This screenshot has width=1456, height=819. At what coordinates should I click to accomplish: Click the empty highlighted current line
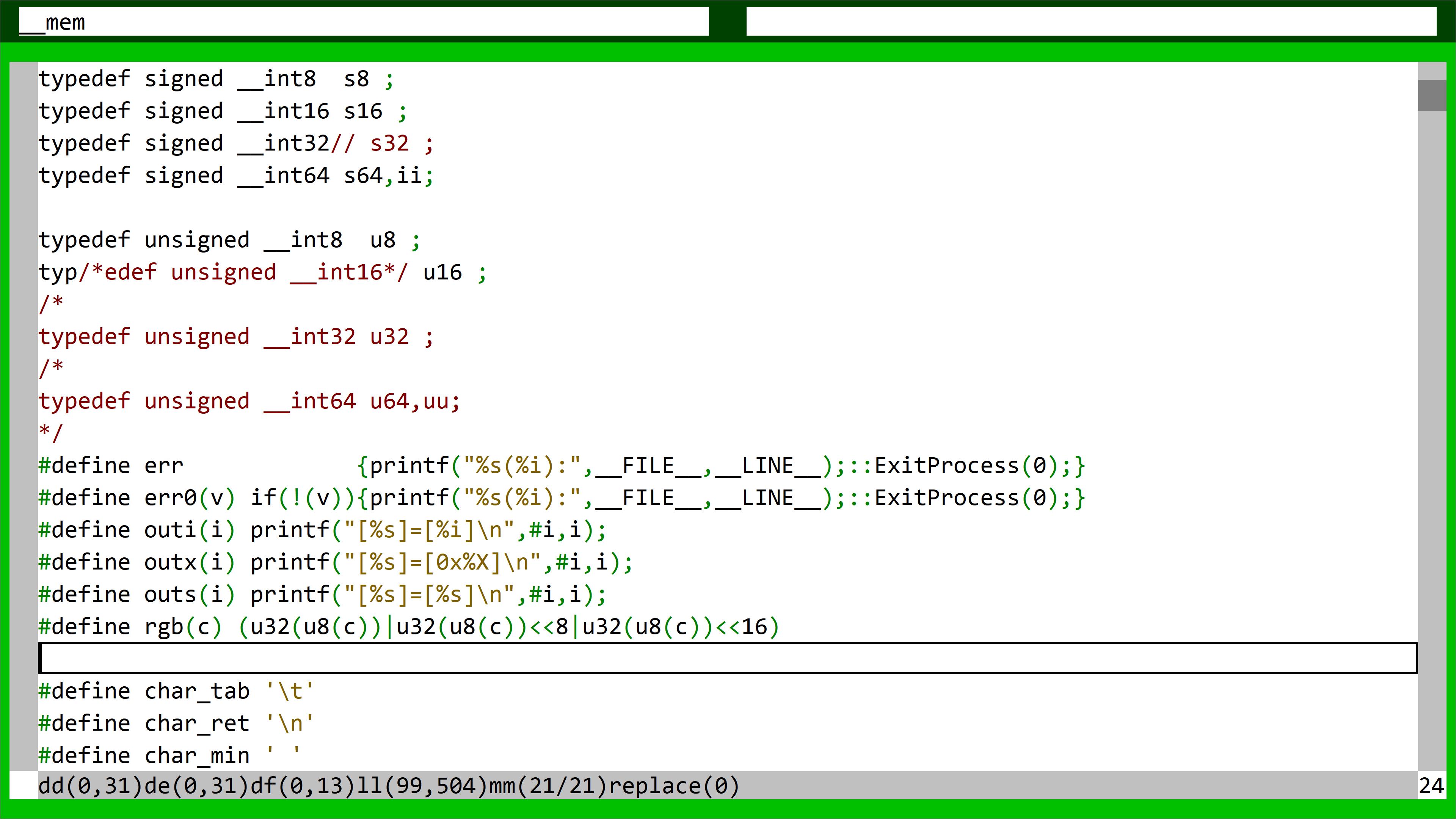click(x=728, y=659)
